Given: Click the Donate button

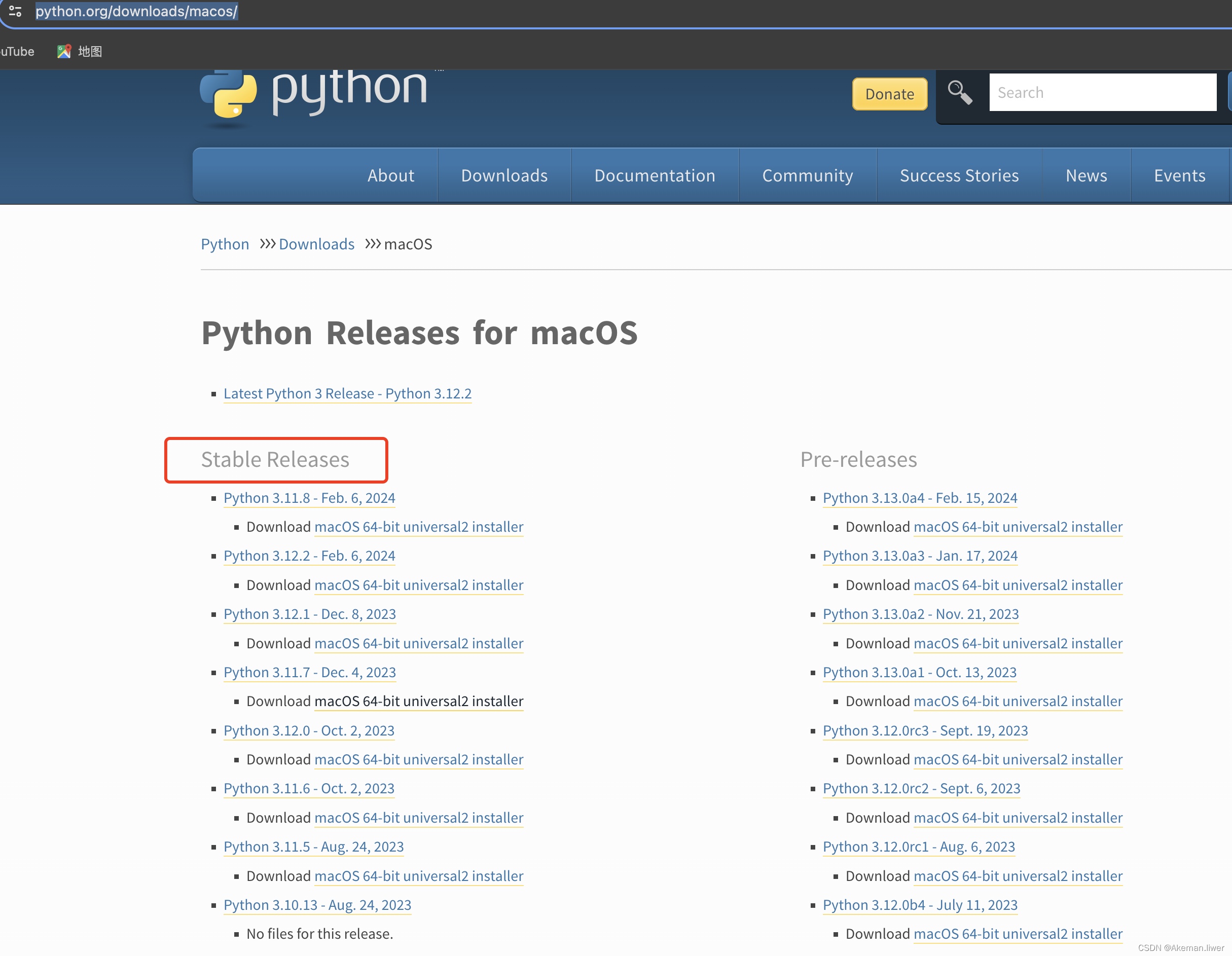Looking at the screenshot, I should coord(889,94).
